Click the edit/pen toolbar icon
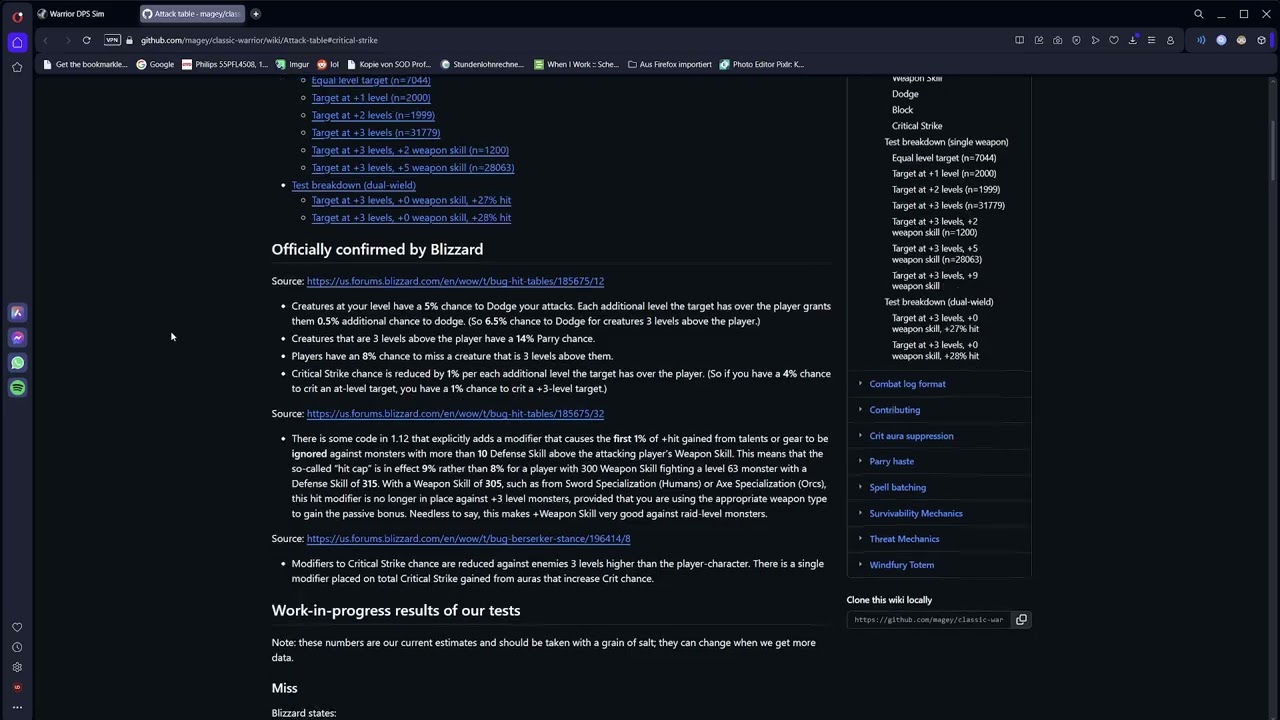The width and height of the screenshot is (1280, 720). coord(1038,40)
